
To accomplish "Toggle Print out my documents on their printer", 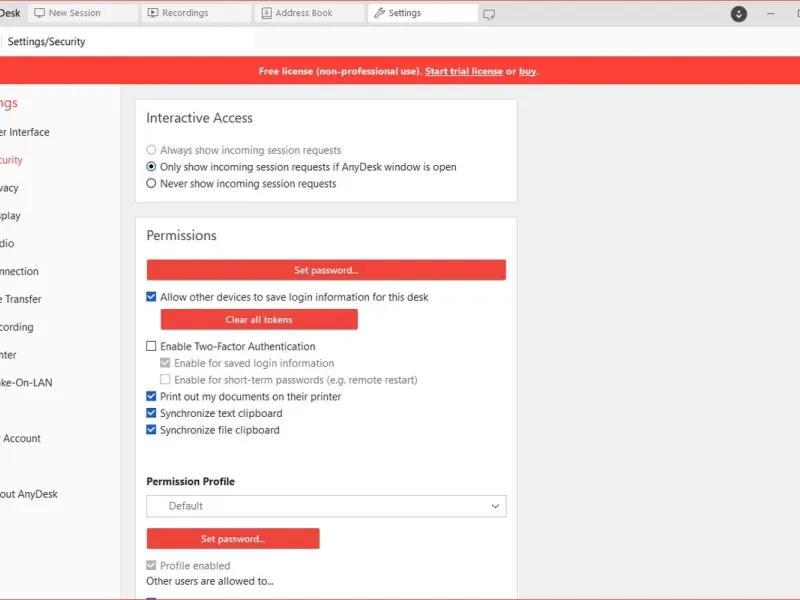I will (151, 396).
